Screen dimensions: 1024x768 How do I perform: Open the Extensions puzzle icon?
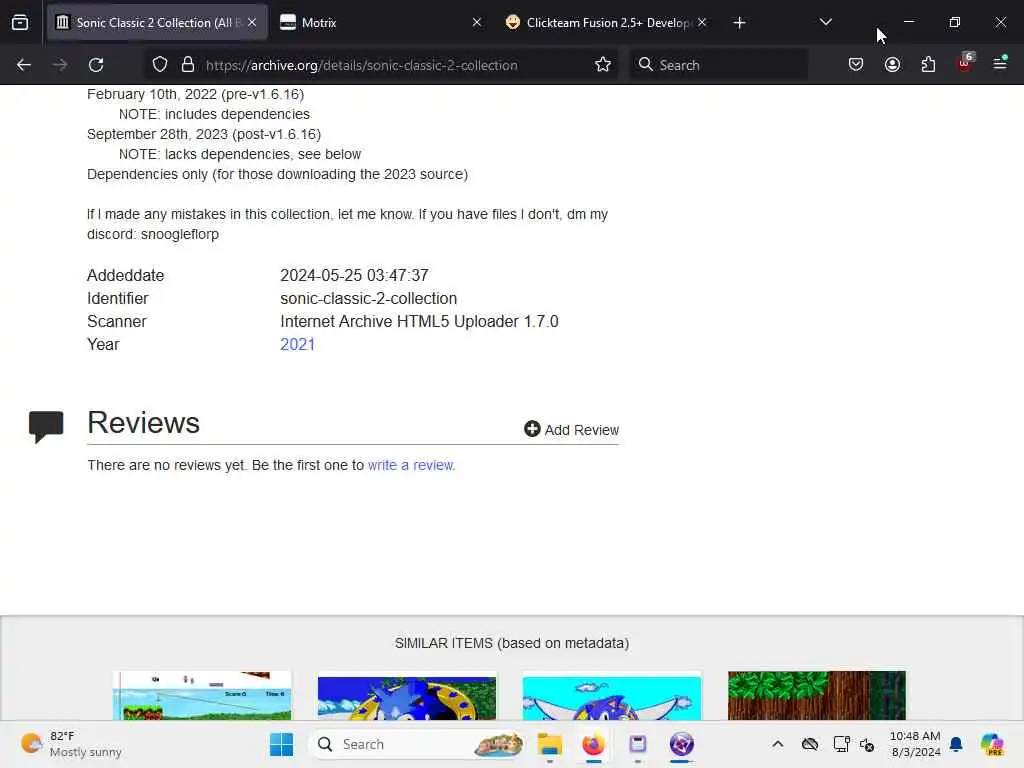pos(928,65)
